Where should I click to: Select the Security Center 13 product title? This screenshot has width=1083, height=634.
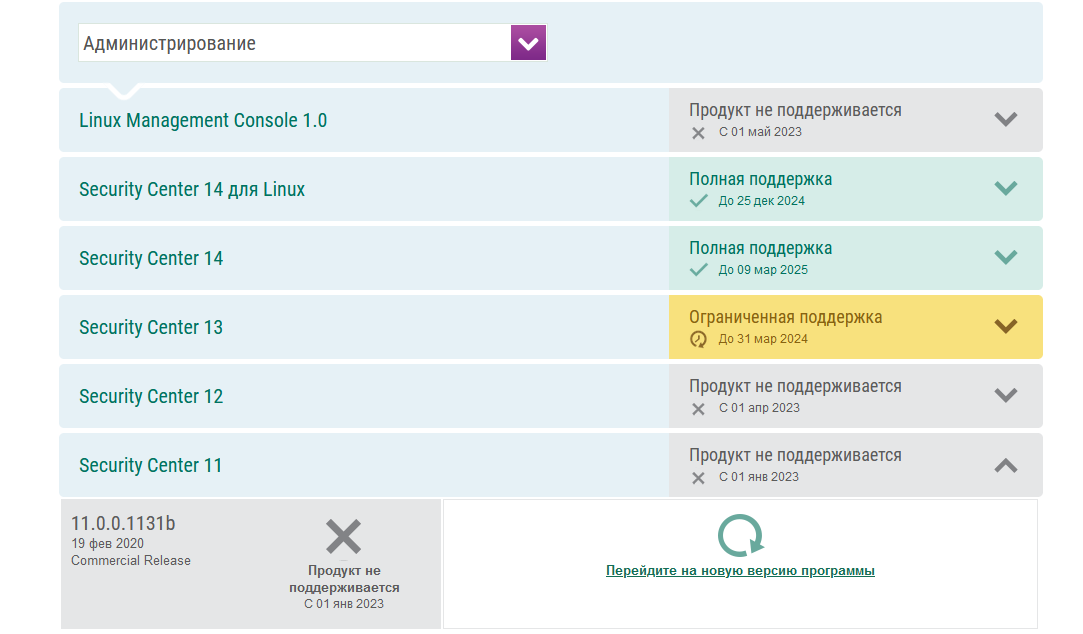(151, 327)
